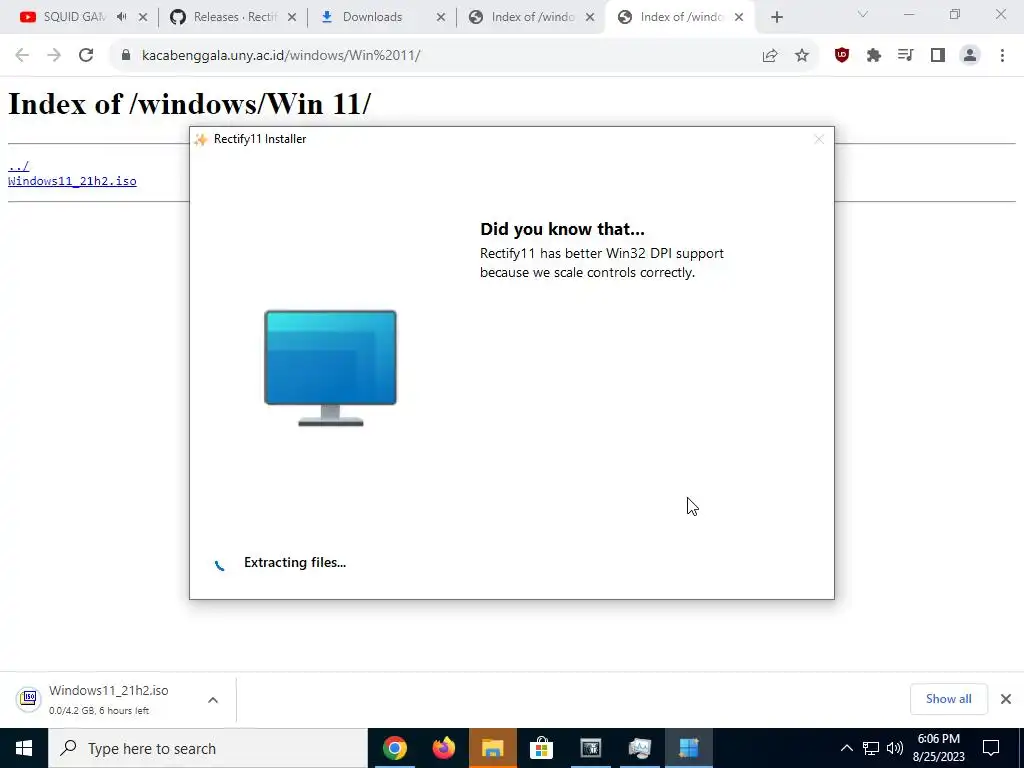
Task: Open media controls button
Action: 906,56
